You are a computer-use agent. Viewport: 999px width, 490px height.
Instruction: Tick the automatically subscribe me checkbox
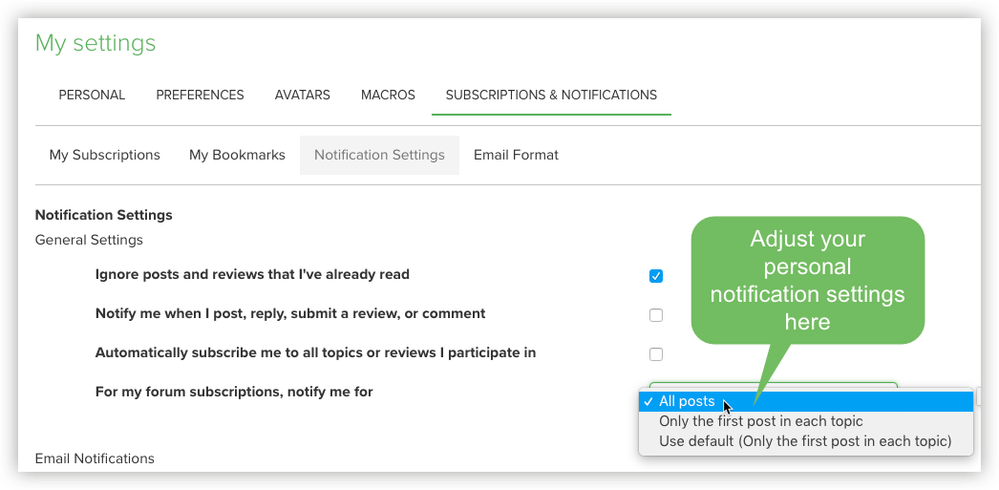click(x=656, y=354)
